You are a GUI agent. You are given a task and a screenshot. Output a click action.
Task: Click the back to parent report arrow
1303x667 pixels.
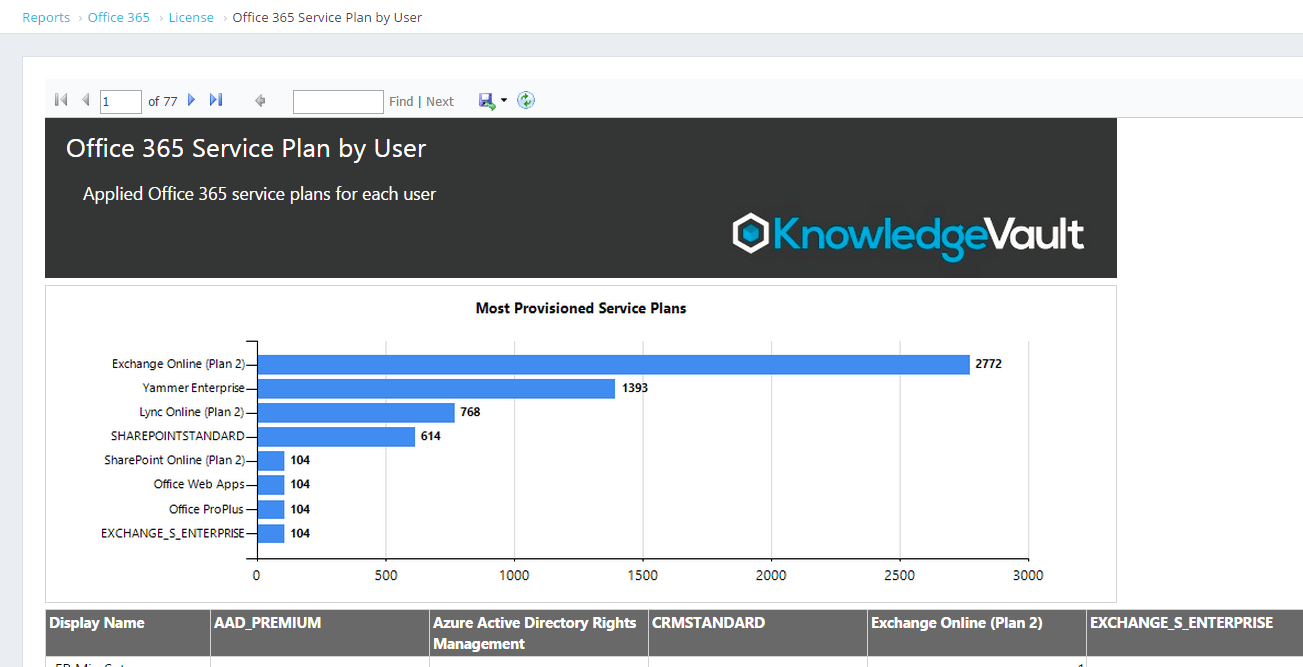click(261, 101)
